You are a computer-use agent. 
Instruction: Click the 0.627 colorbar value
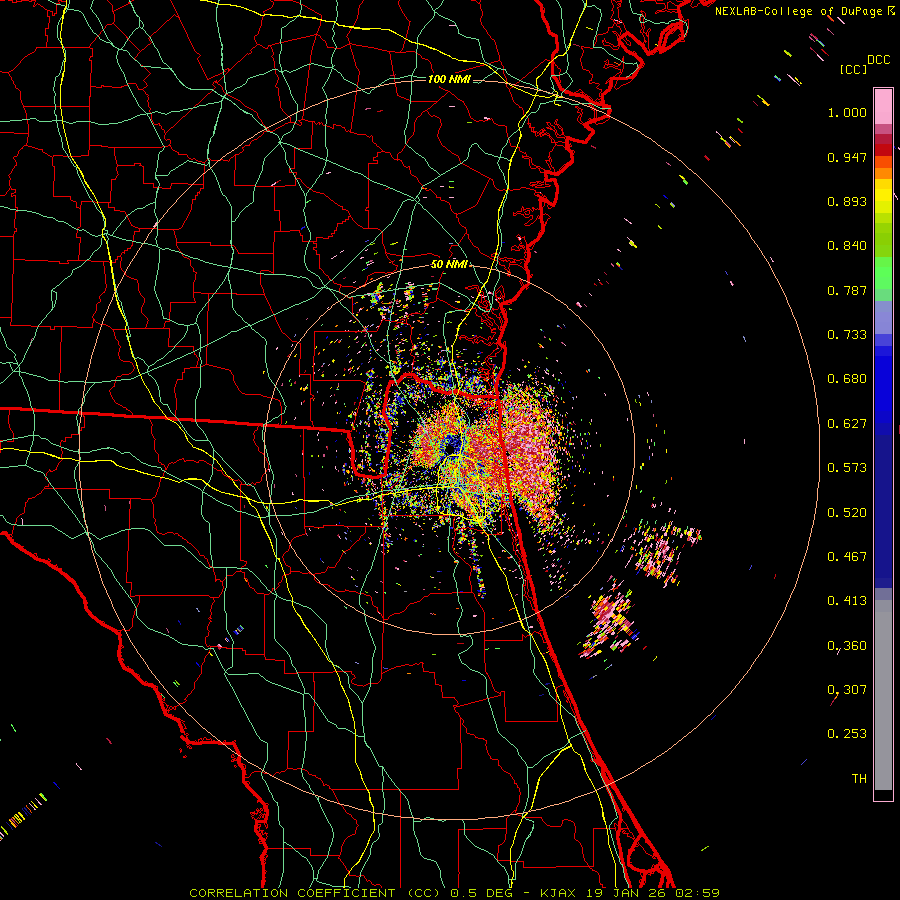click(x=847, y=424)
